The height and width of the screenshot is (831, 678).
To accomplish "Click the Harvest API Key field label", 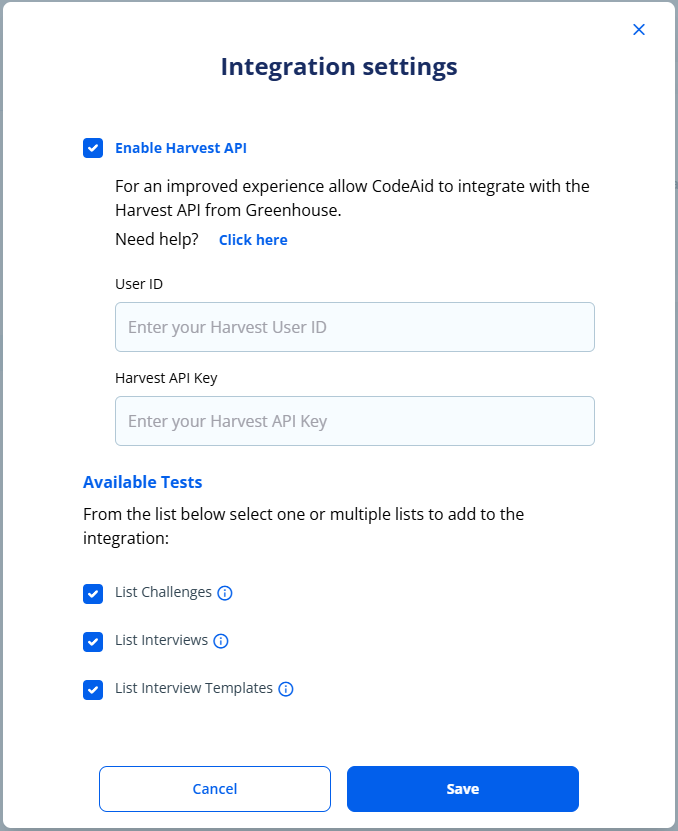I will click(x=166, y=378).
